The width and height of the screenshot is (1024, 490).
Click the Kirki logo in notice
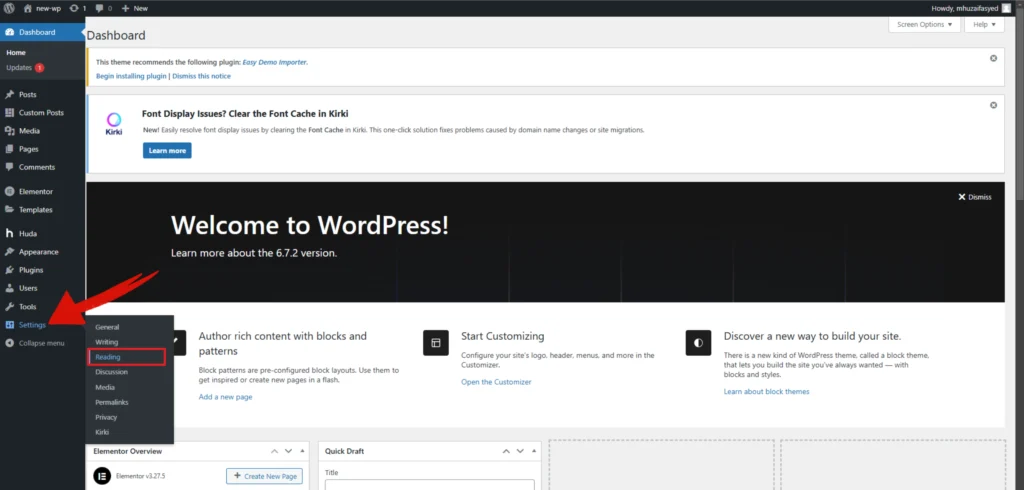click(x=114, y=123)
